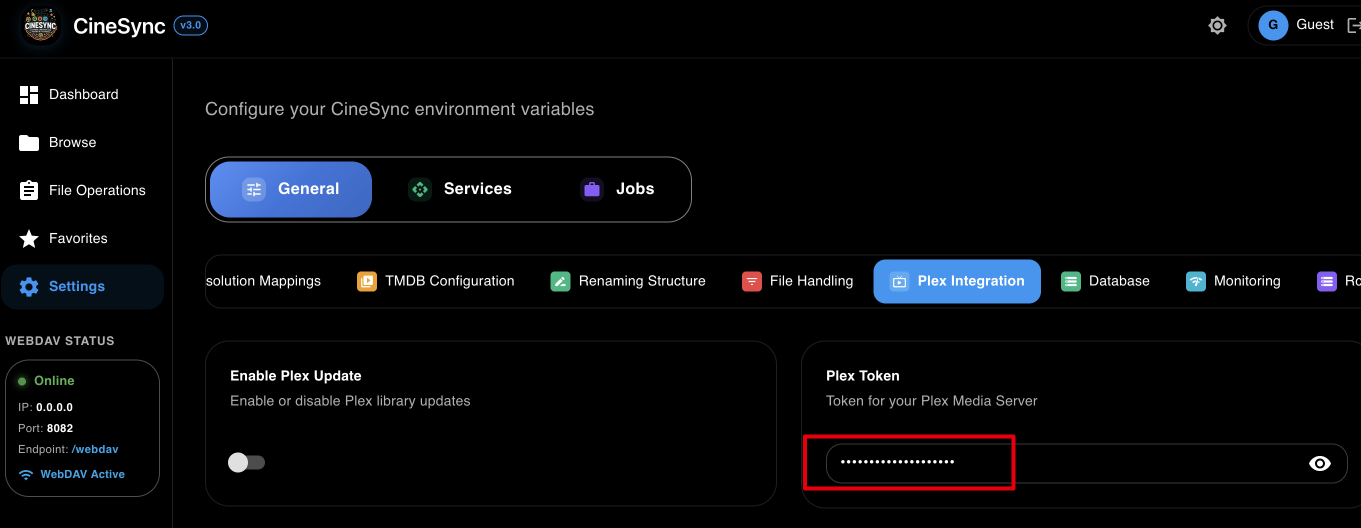The image size is (1361, 528).
Task: Go to File Operations page
Action: pos(96,190)
